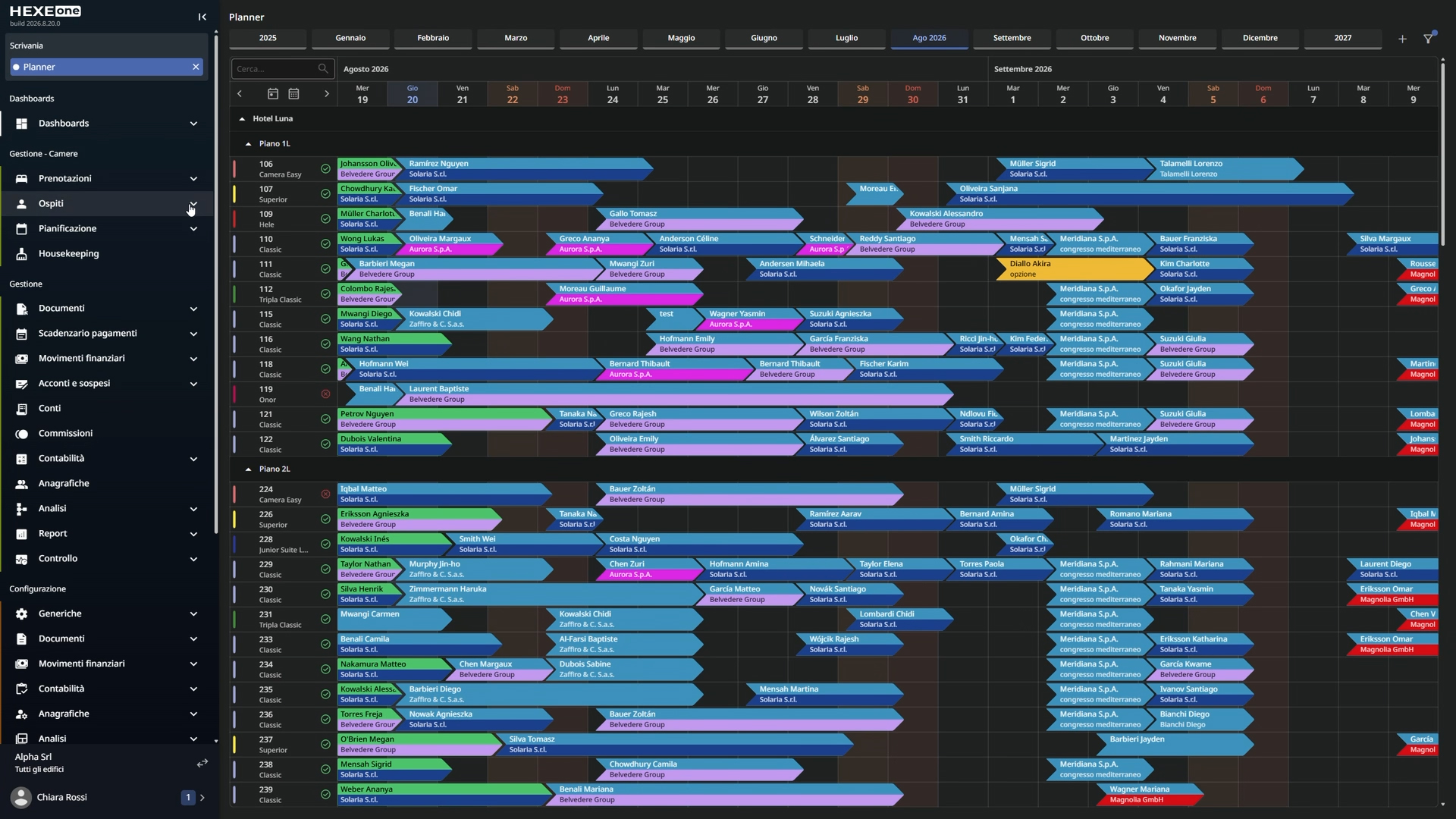
Task: Click the today calendar icon
Action: (x=273, y=94)
